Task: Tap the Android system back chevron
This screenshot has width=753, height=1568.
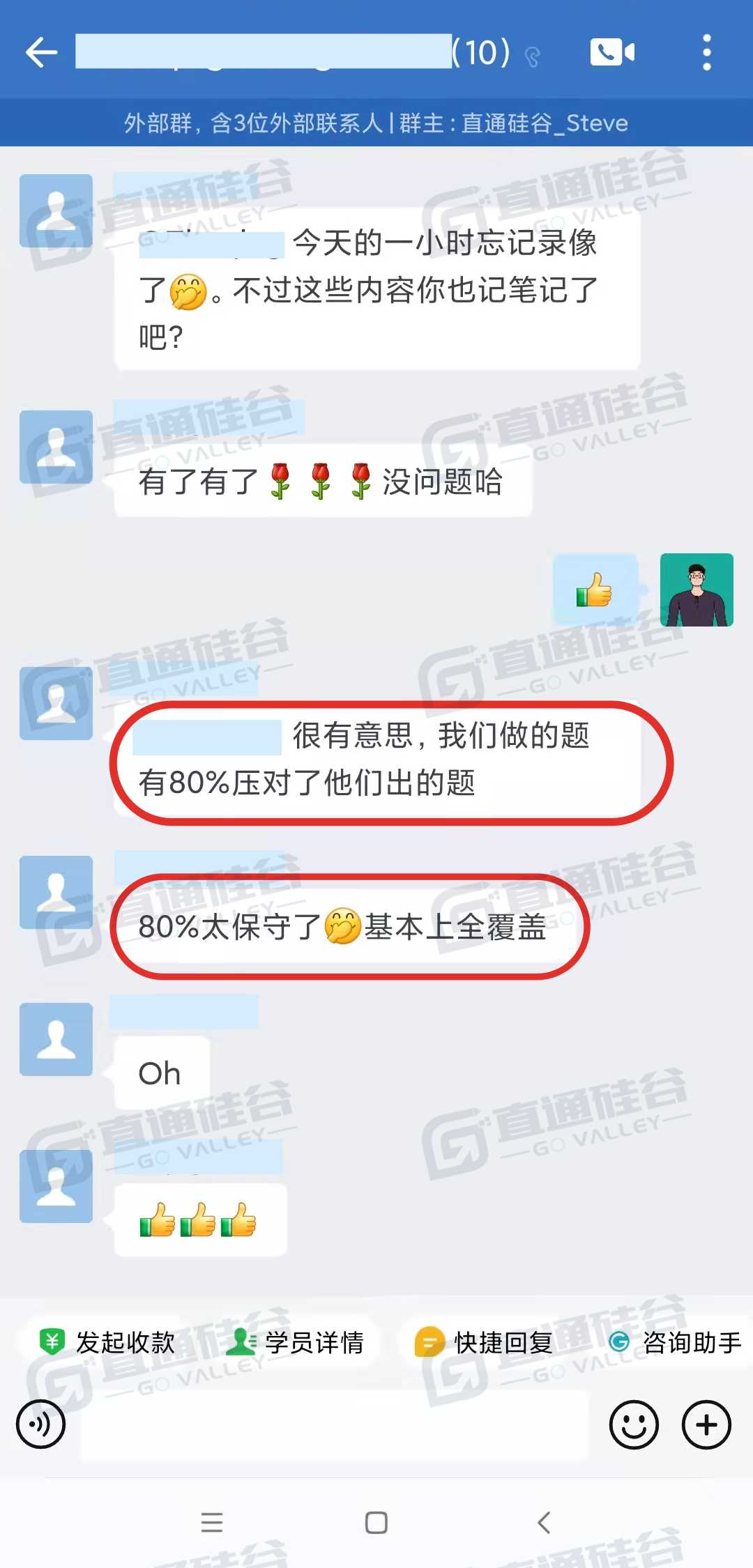Action: (544, 1523)
